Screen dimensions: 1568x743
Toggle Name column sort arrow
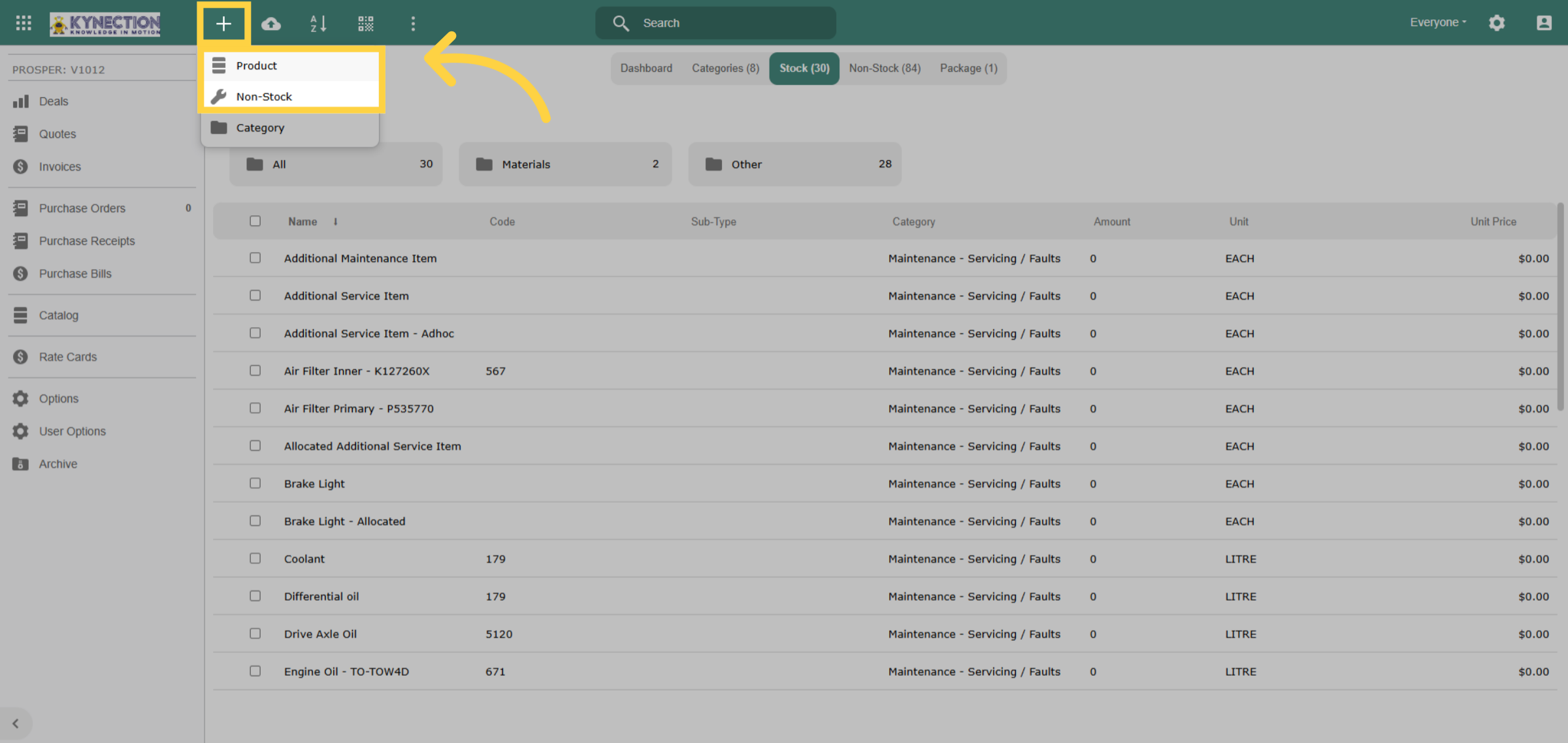pos(335,222)
